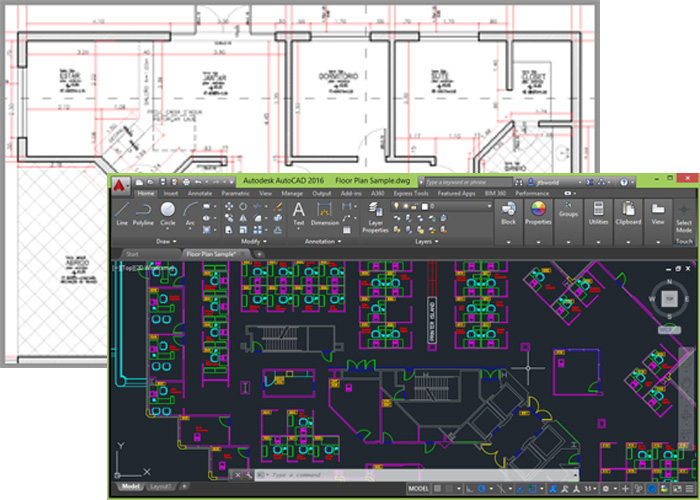Toggle the layer on/off lightbulb icon
700x500 pixels.
pyautogui.click(x=396, y=206)
